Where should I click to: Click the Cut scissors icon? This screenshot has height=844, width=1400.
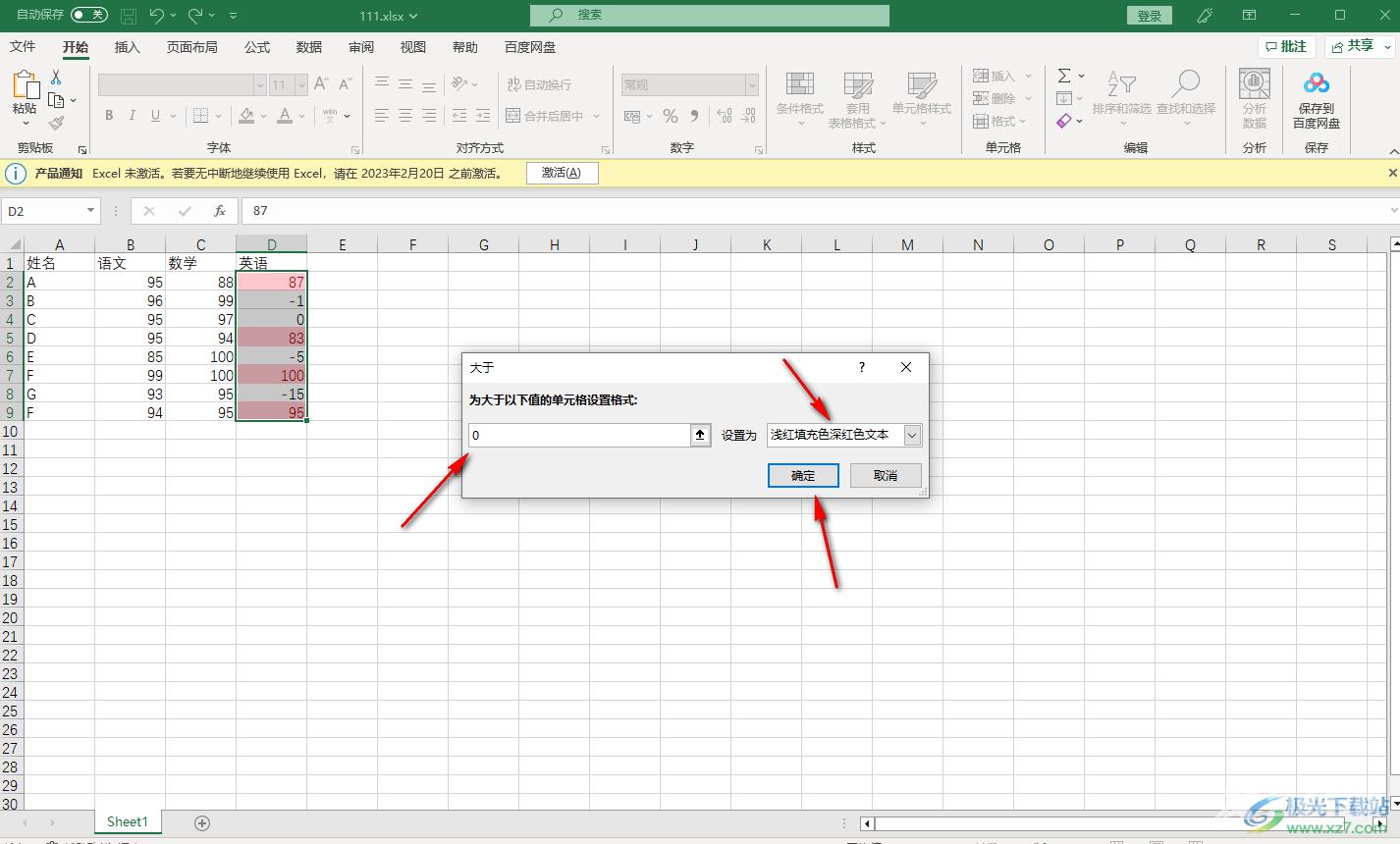(x=56, y=78)
